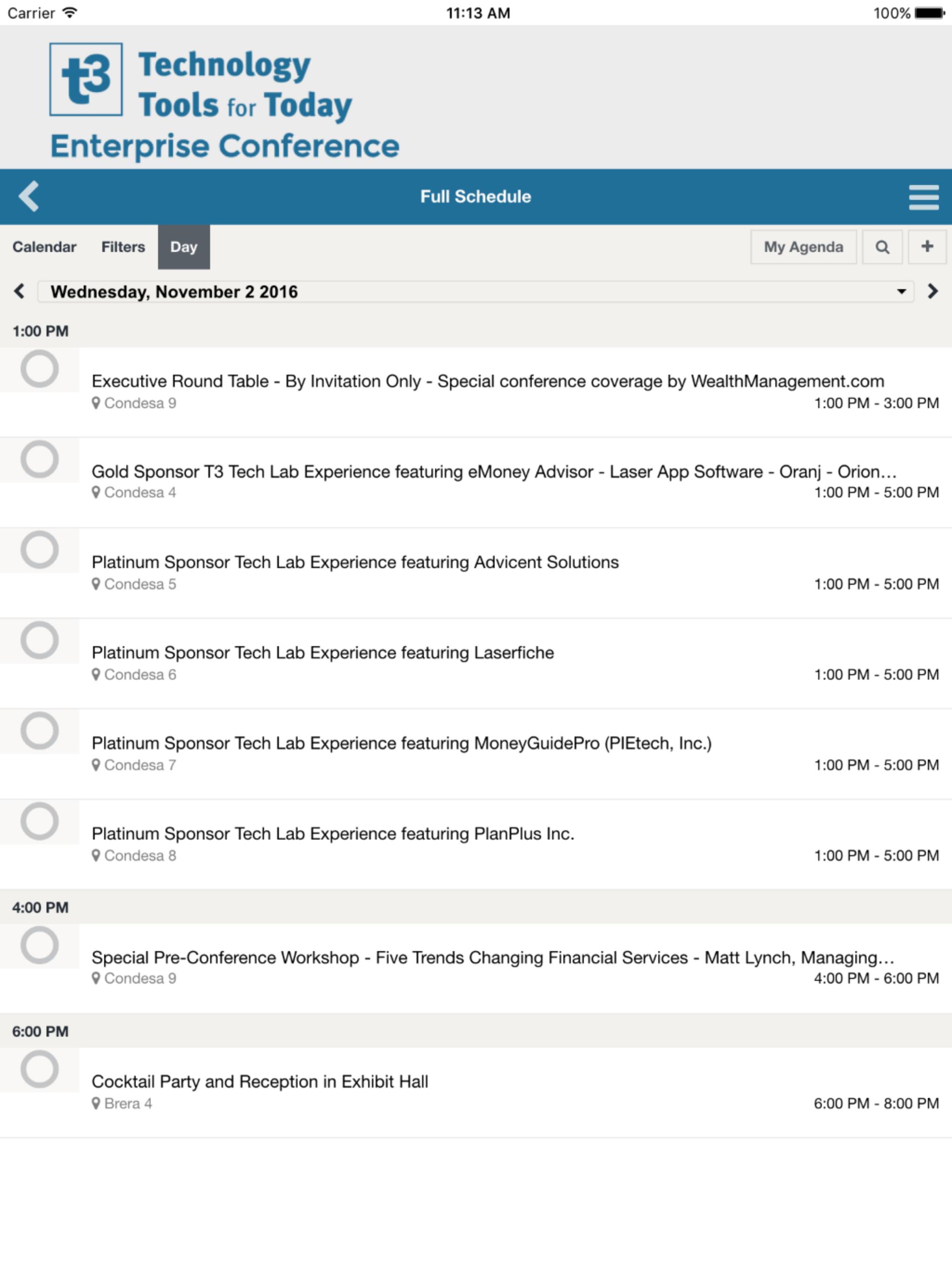Tap the 6:00 PM - 8:00 PM time
This screenshot has height=1270, width=952.
point(876,1104)
